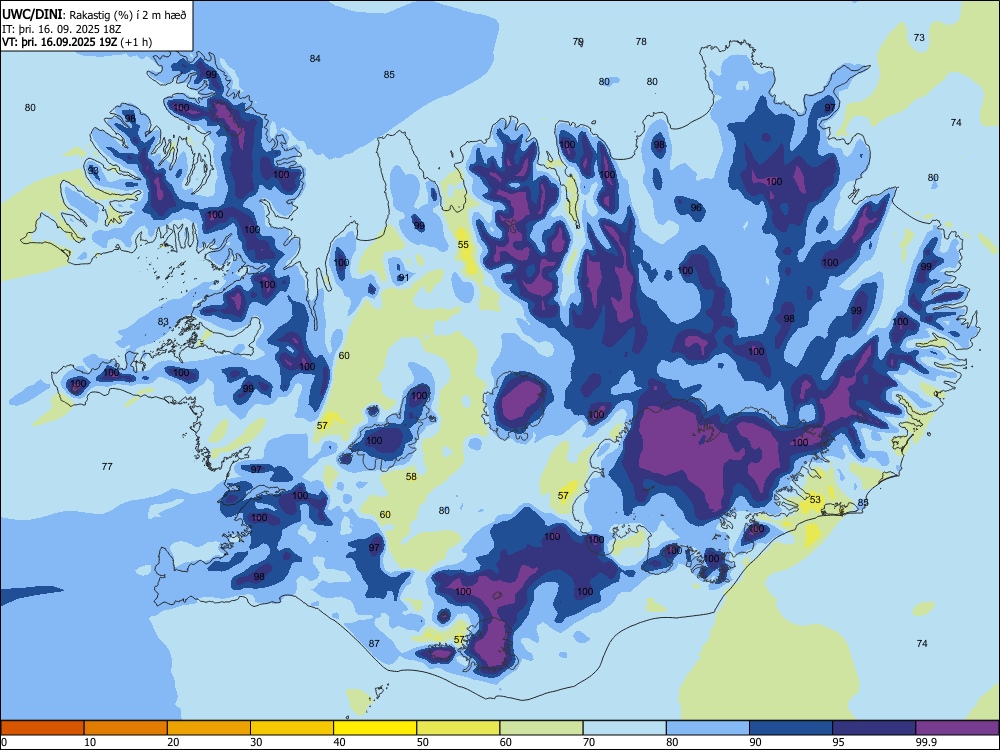Click the 77 value over western sea
The image size is (1000, 750).
[107, 467]
